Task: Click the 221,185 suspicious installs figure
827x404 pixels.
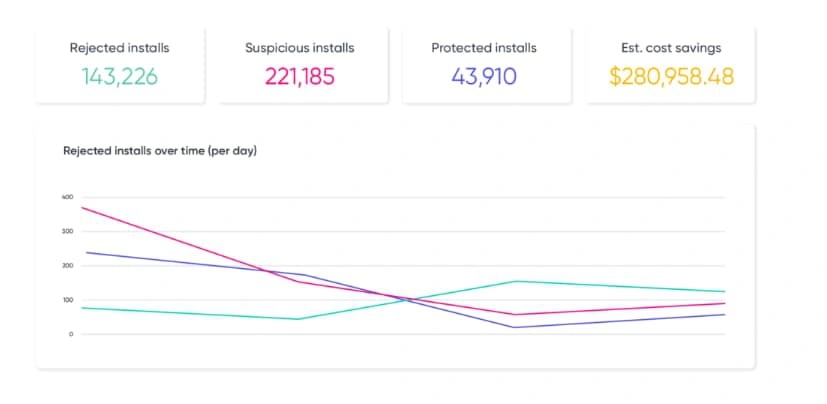Action: coord(300,75)
